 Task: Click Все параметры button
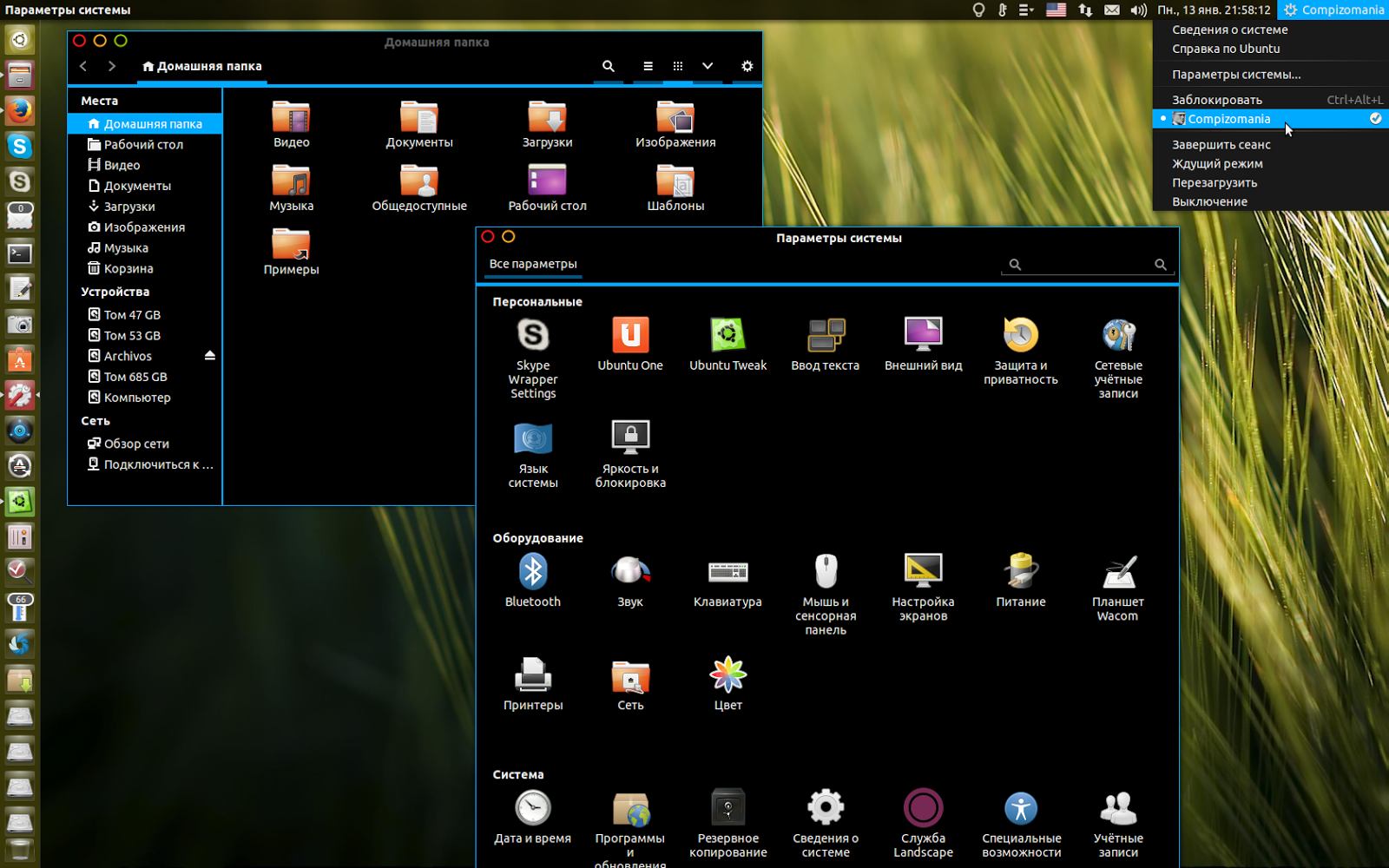(x=533, y=264)
